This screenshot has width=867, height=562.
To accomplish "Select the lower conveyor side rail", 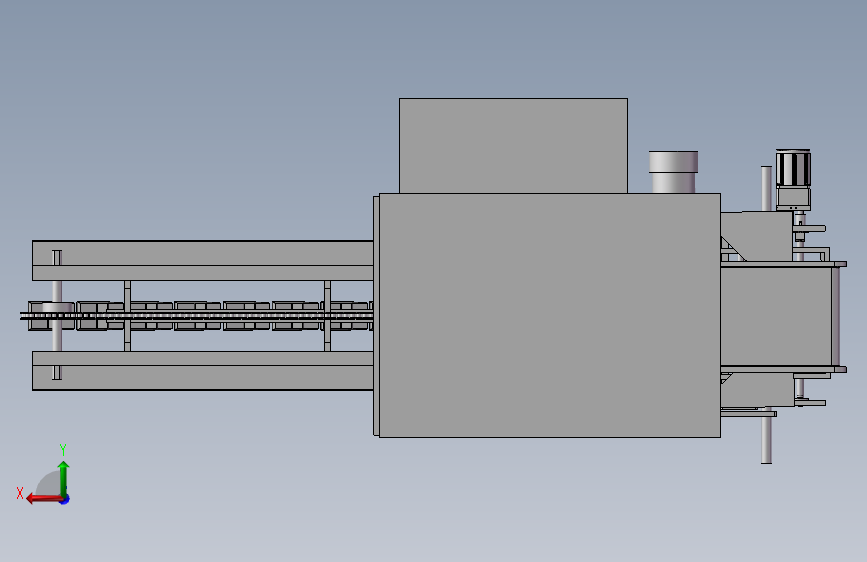I will (x=202, y=371).
